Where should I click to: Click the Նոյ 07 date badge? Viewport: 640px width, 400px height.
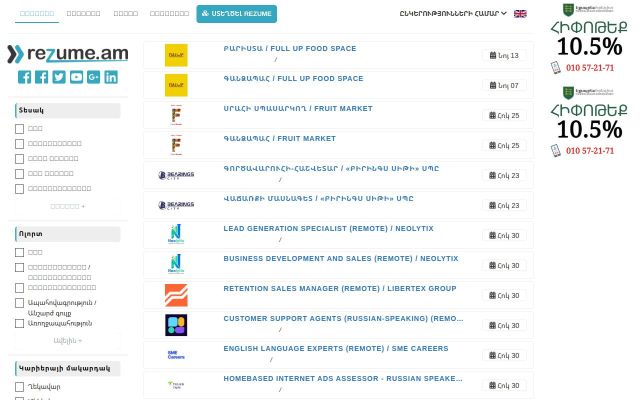click(x=504, y=85)
